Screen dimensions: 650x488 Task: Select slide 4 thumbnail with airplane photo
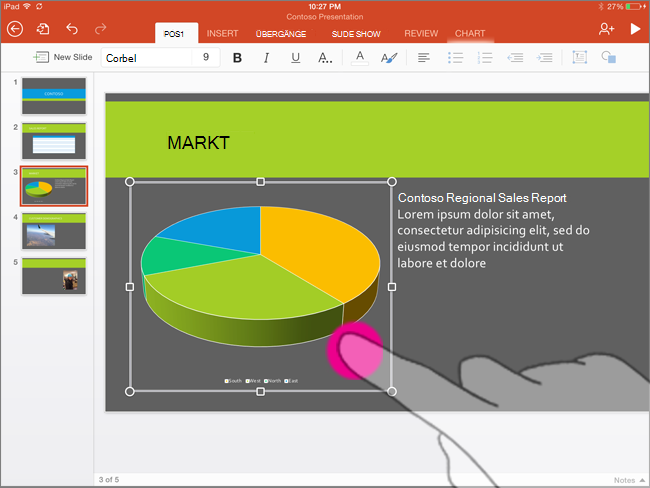[x=54, y=231]
